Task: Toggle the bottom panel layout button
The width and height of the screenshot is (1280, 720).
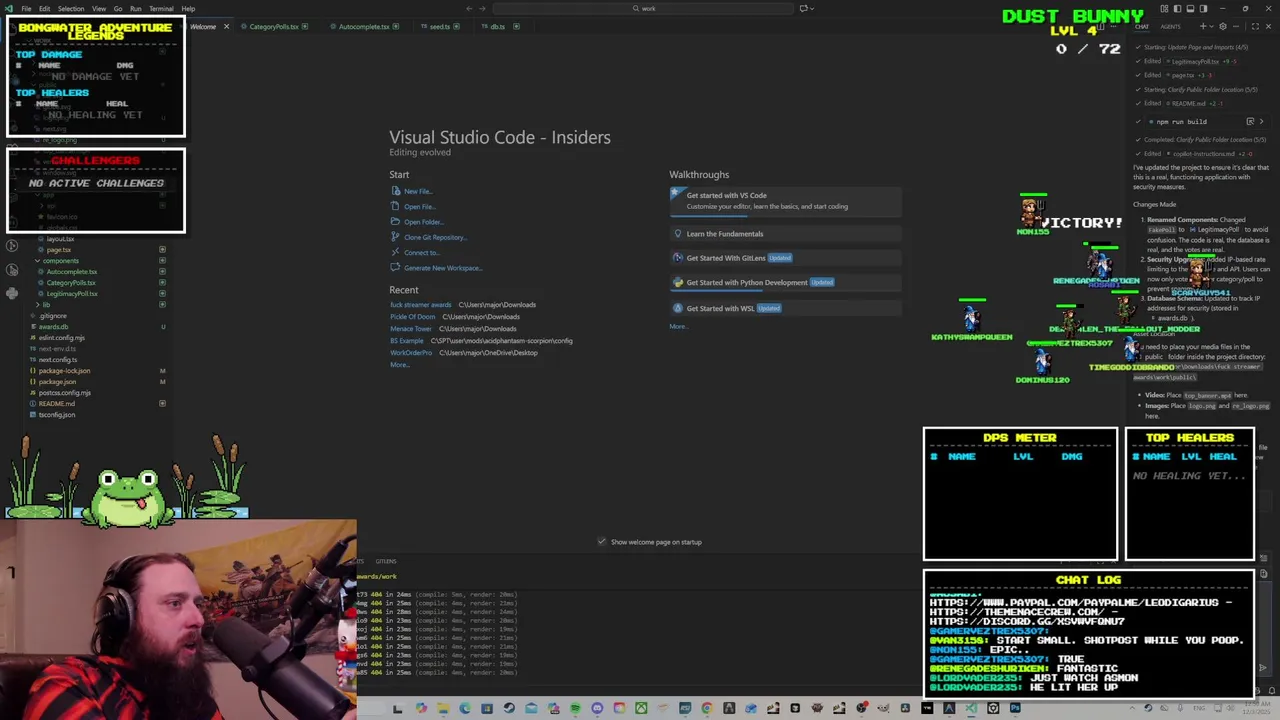Action: [x=1190, y=8]
